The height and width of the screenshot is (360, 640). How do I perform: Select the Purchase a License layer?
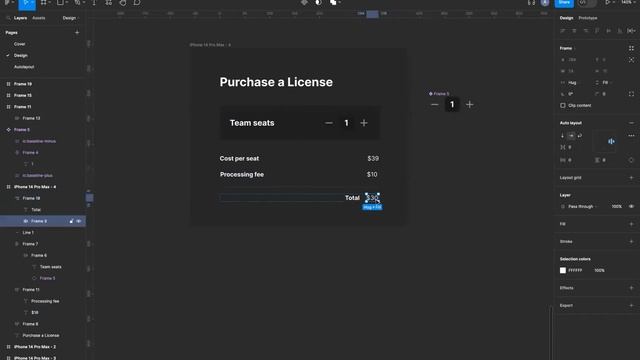tap(41, 335)
